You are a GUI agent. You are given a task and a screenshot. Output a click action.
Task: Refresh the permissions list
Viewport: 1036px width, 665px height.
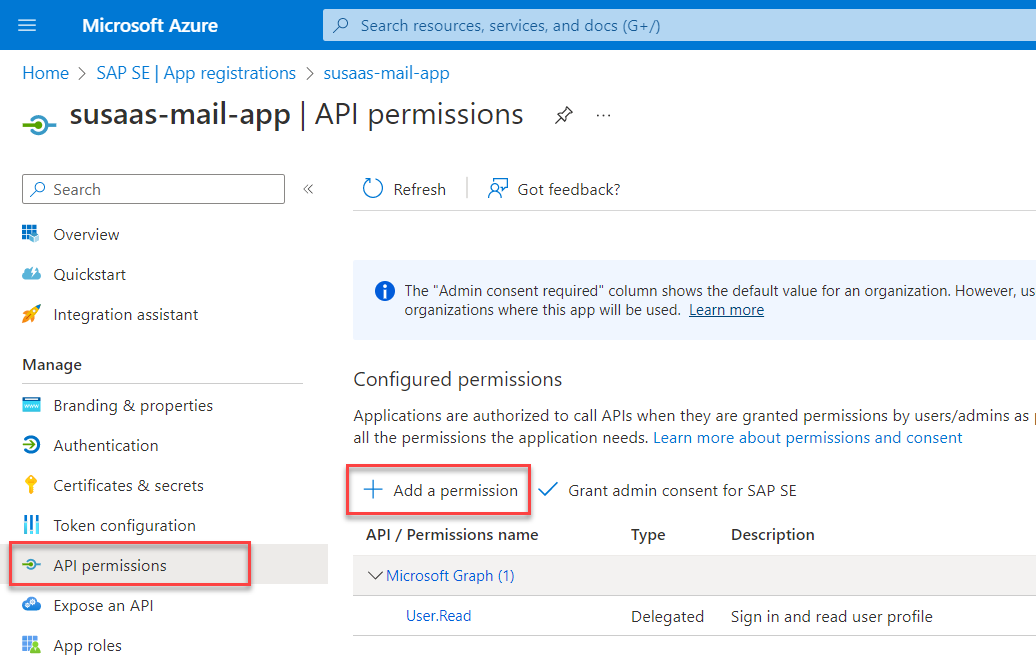pos(404,189)
